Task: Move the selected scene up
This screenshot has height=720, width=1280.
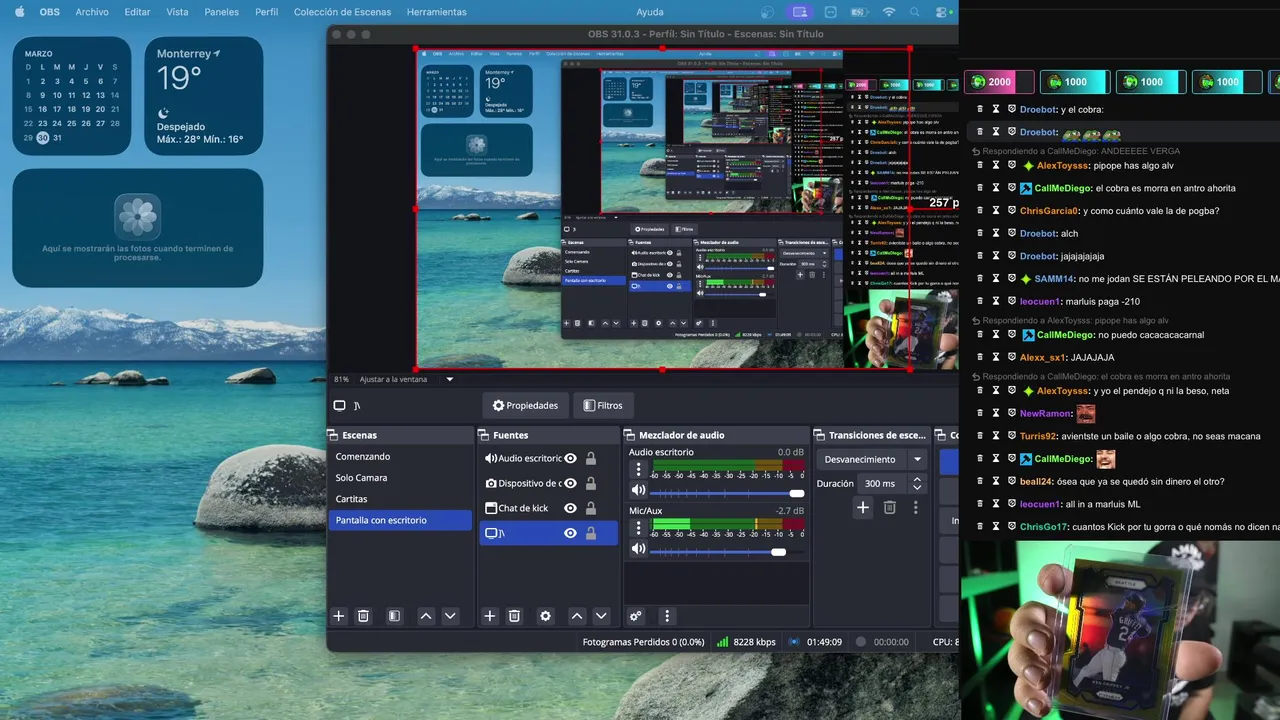Action: coord(426,616)
